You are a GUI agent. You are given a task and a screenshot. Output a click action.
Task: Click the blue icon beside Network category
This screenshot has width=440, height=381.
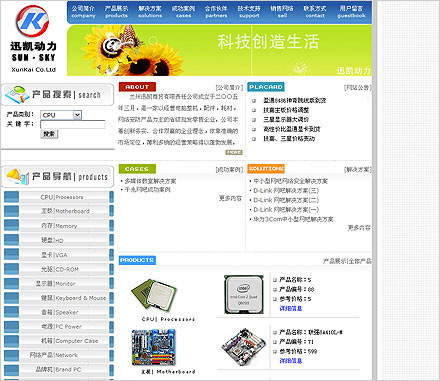point(11,355)
